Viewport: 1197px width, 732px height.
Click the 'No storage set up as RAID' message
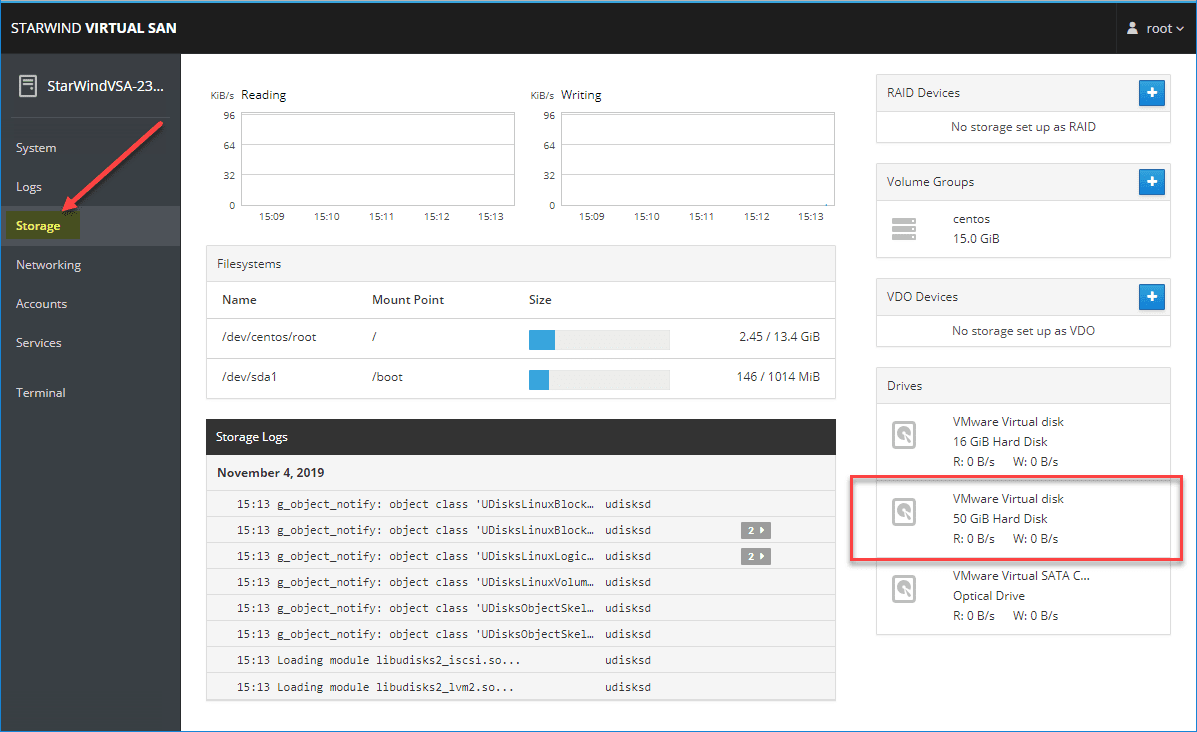point(1023,127)
